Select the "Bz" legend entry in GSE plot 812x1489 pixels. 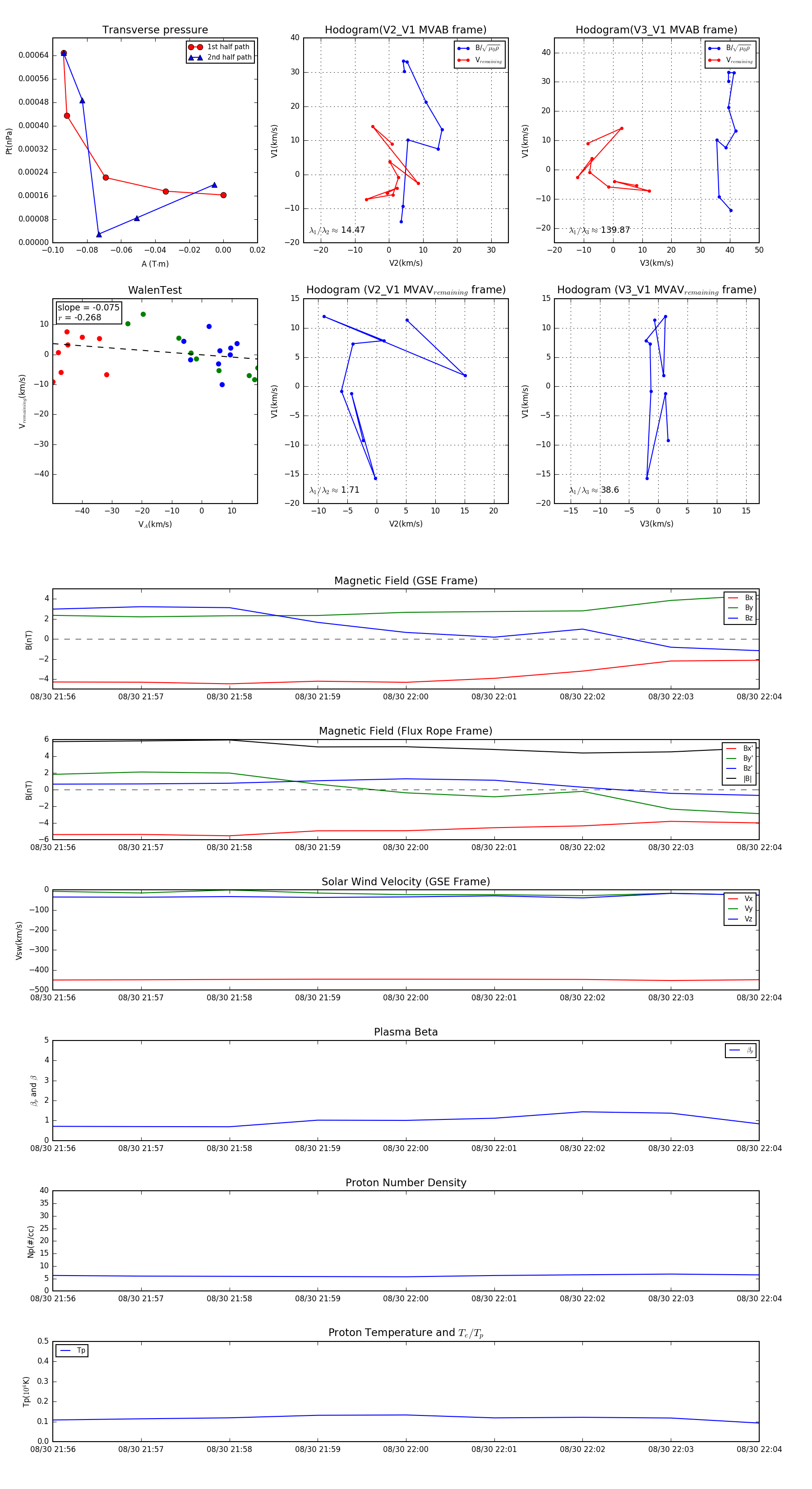740,618
